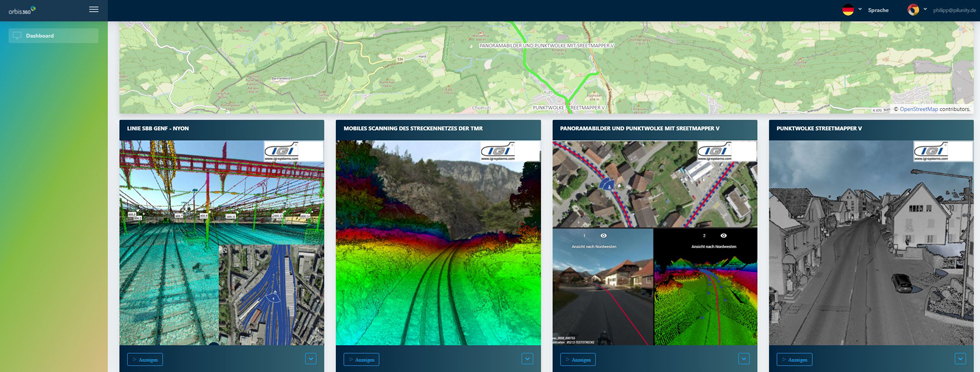Expand the Linie SBB Genf - Nyon card chevron
This screenshot has width=980, height=372.
pos(311,359)
